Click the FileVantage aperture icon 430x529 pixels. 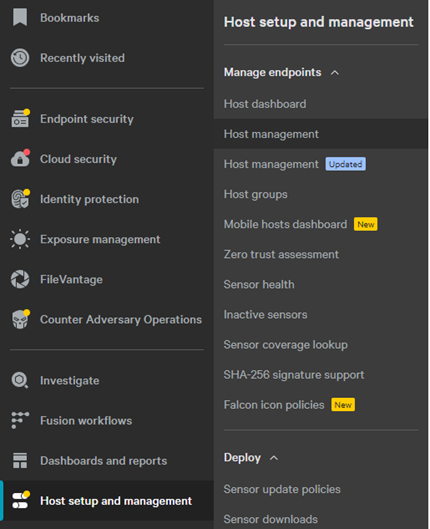[20, 279]
